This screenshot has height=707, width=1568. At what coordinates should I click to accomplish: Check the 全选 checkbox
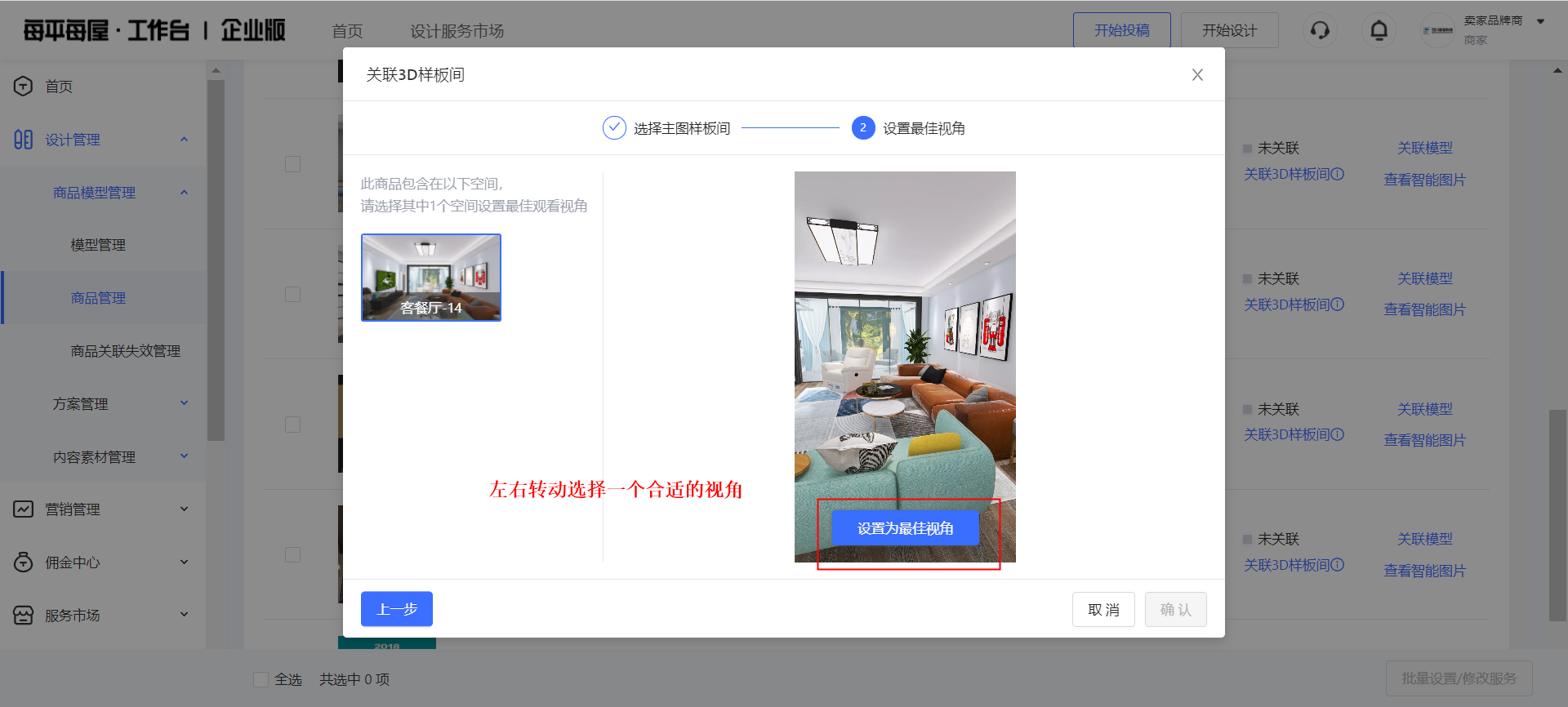[261, 679]
